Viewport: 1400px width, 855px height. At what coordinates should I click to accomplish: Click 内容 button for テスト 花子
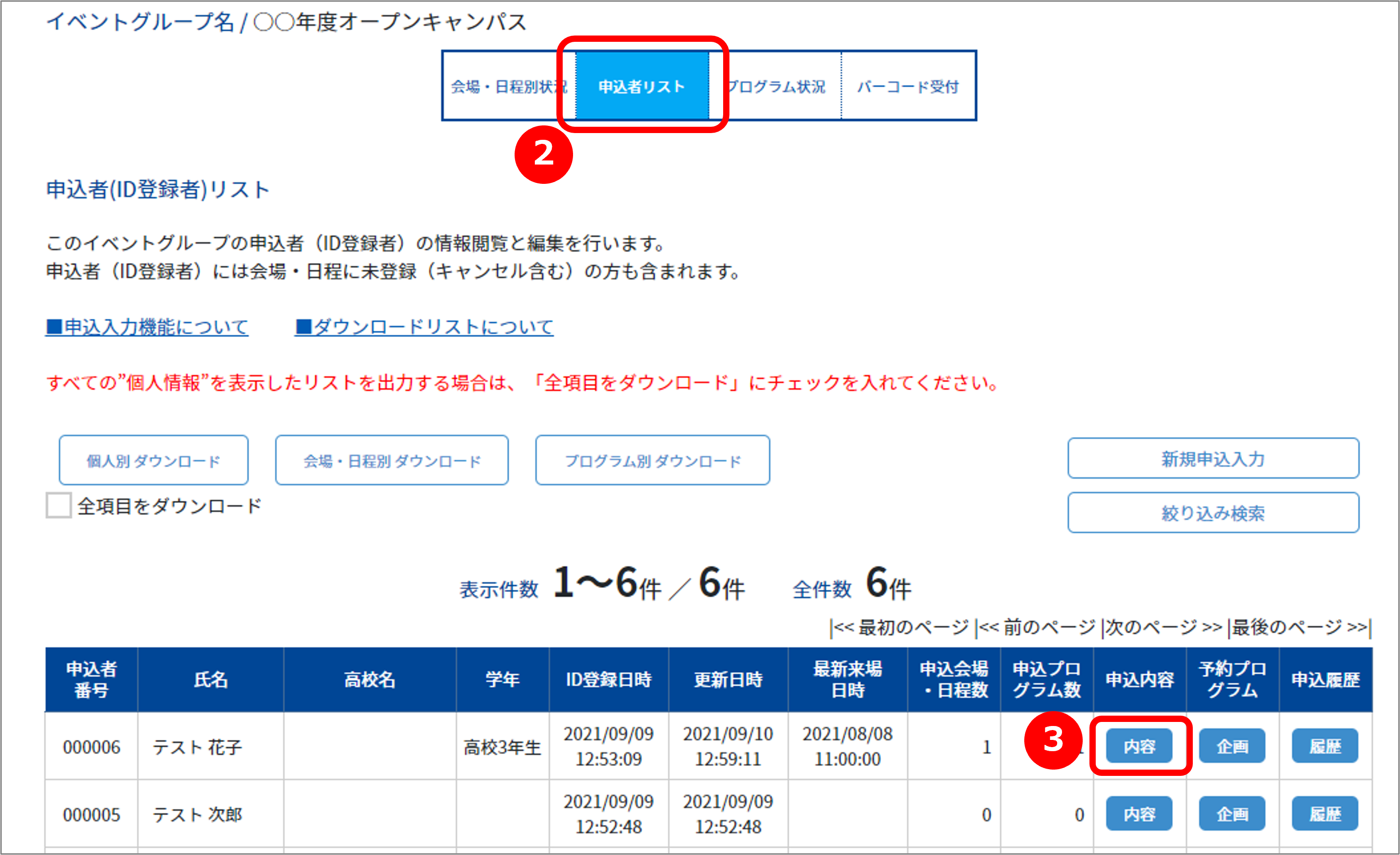click(1139, 745)
